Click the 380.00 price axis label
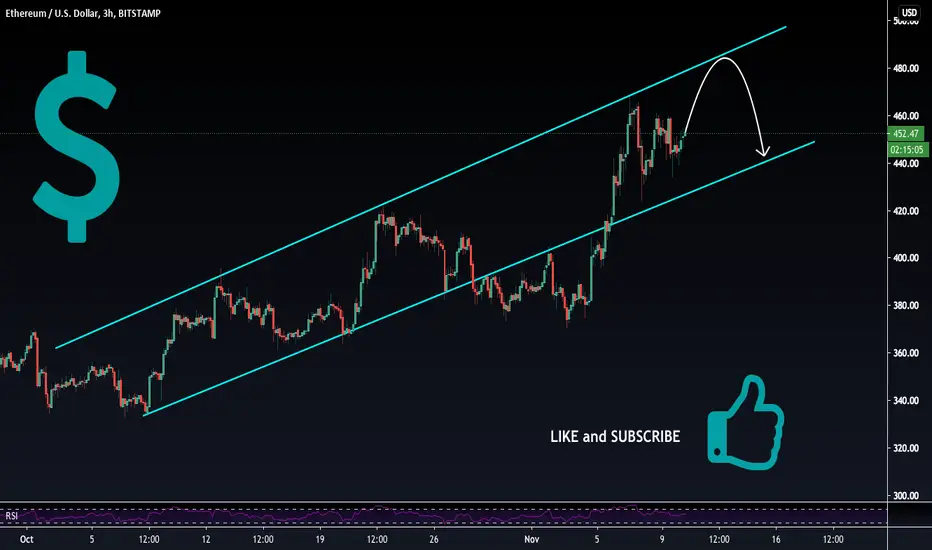The width and height of the screenshot is (932, 550). tap(906, 306)
